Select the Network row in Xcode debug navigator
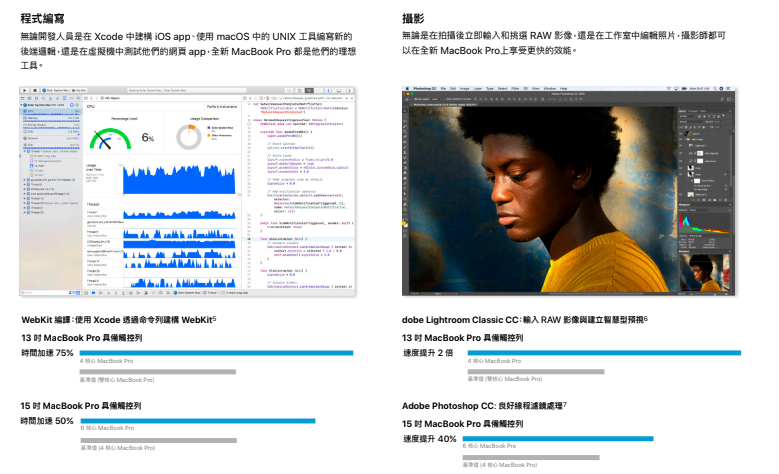 pos(51,138)
